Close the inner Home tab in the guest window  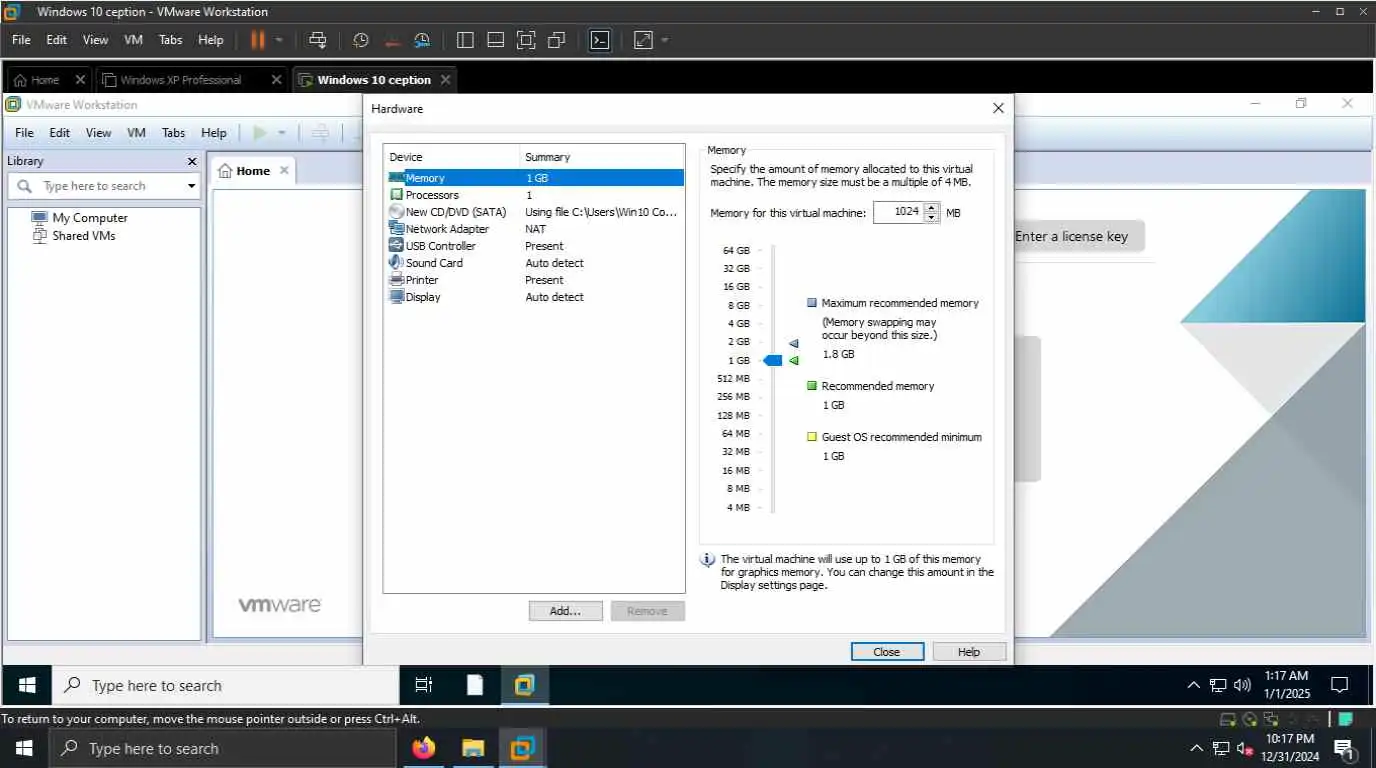(284, 170)
